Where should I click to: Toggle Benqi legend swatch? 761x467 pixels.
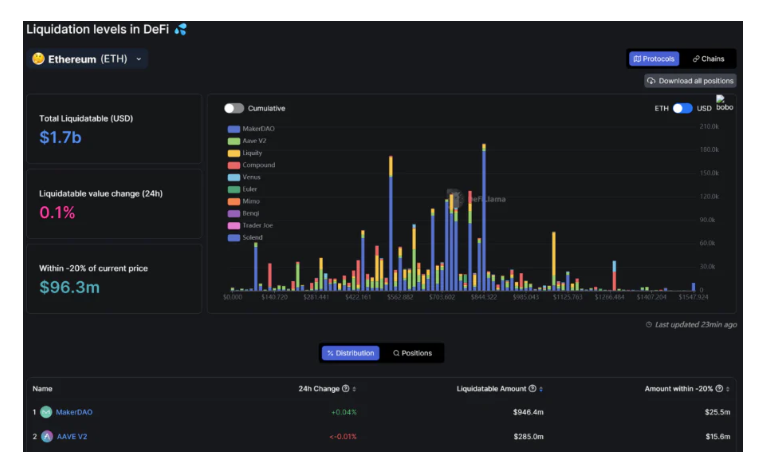[x=234, y=214]
